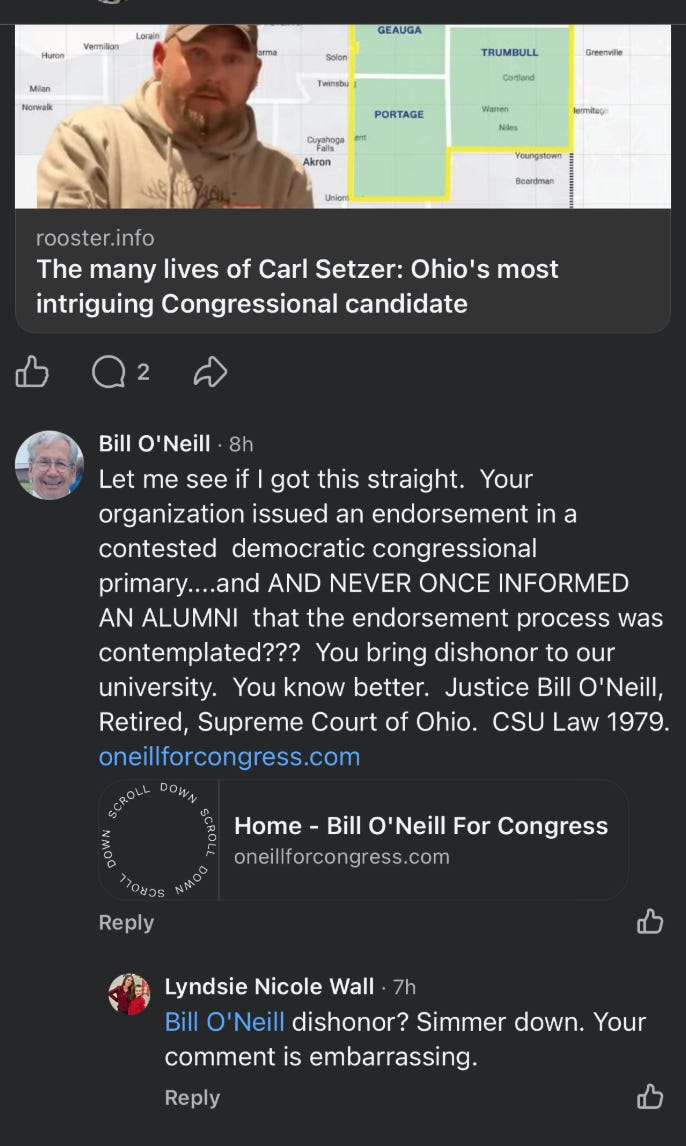Reply to Lyndsie Nicole Wall's comment
686x1146 pixels.
tap(192, 1098)
